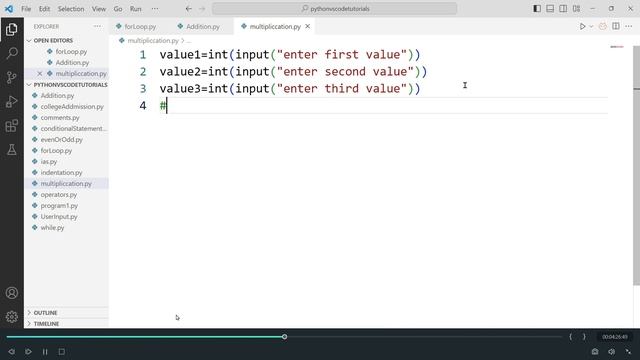640x360 pixels.
Task: Open the Manage gear settings icon
Action: pyautogui.click(x=12, y=317)
